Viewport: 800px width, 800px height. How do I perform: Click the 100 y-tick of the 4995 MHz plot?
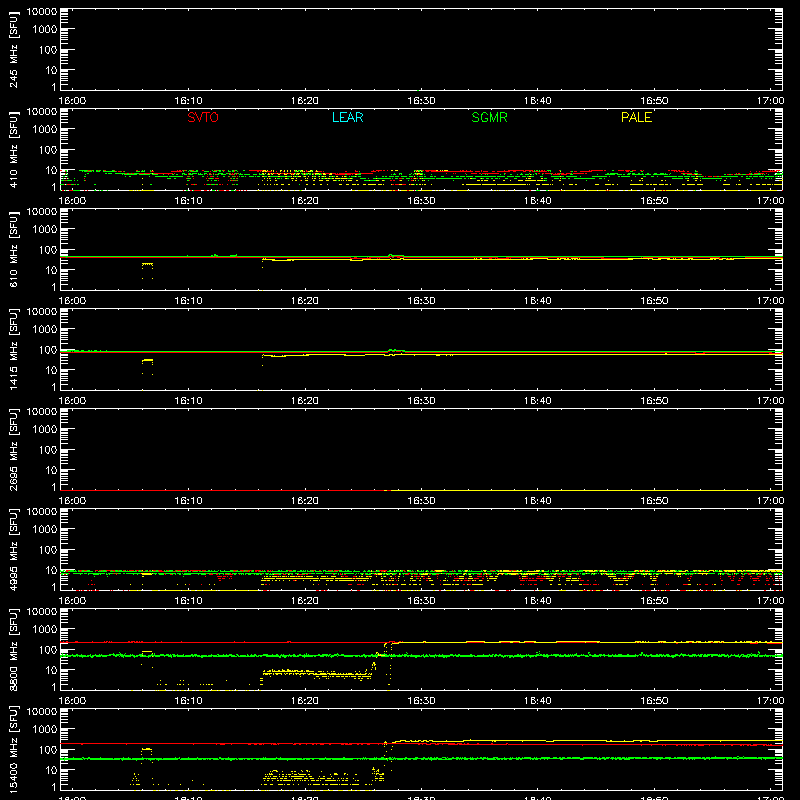(48, 550)
